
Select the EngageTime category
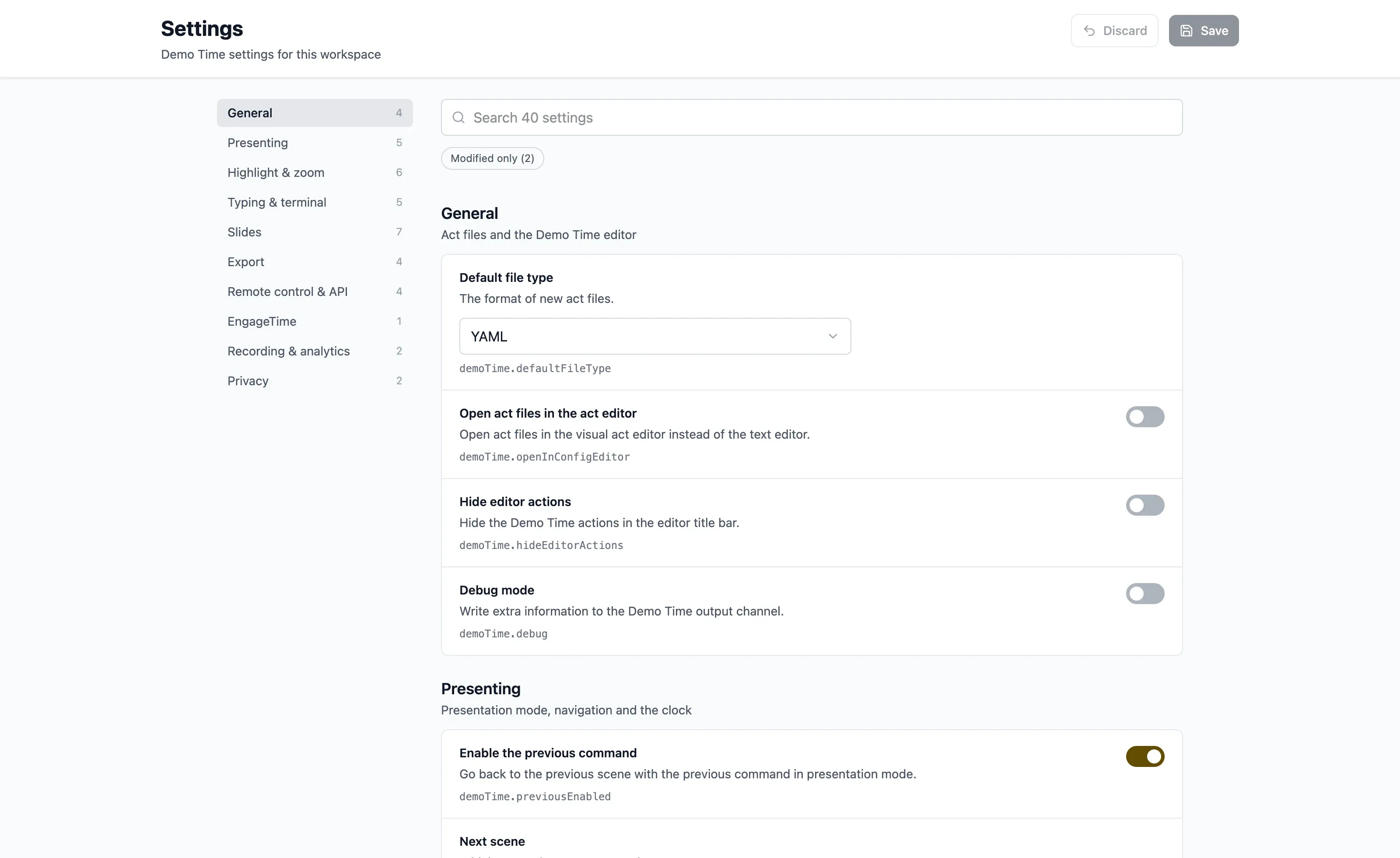[314, 321]
